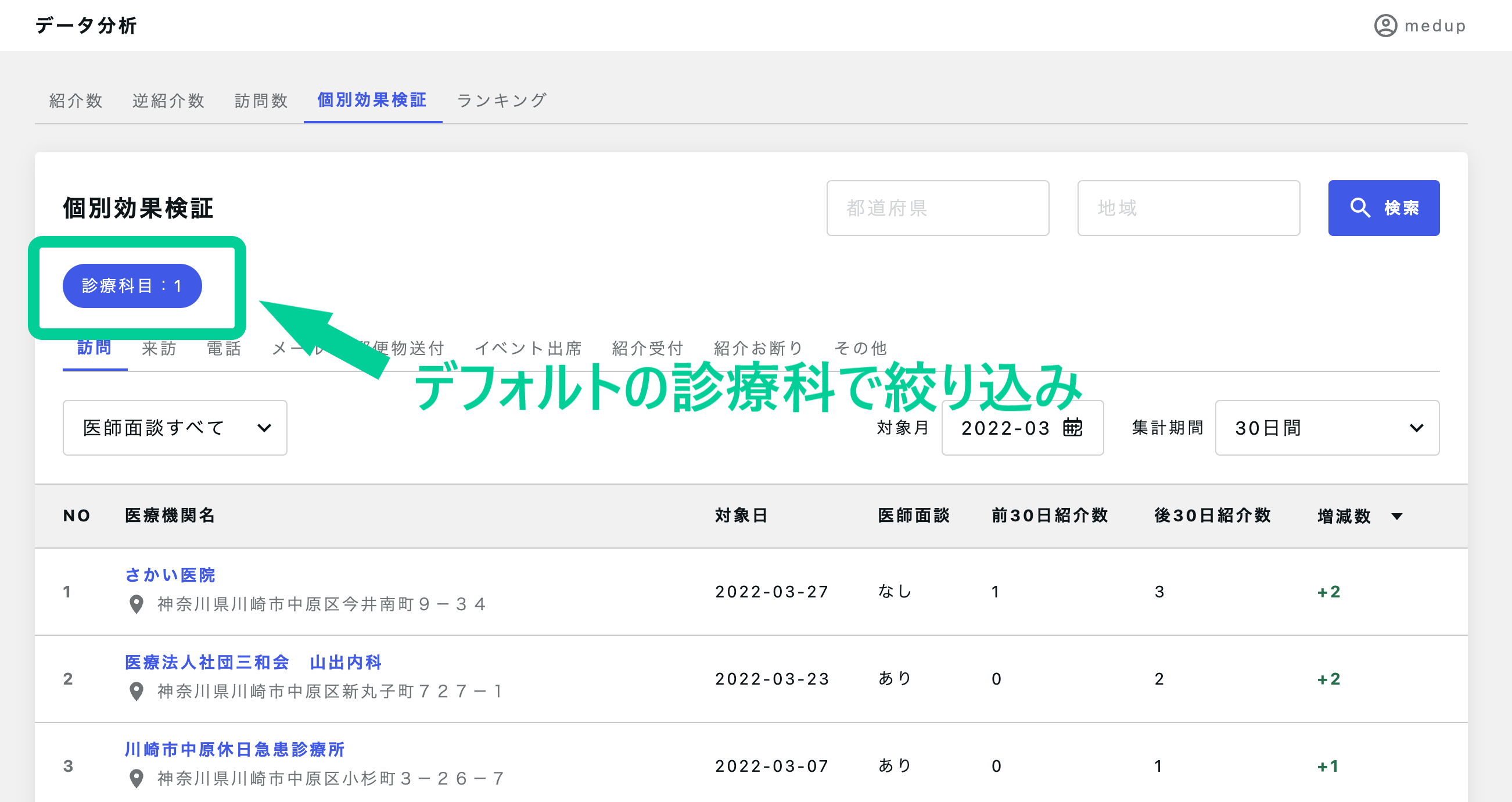Open the medup user account icon
The height and width of the screenshot is (802, 1512).
(x=1385, y=26)
